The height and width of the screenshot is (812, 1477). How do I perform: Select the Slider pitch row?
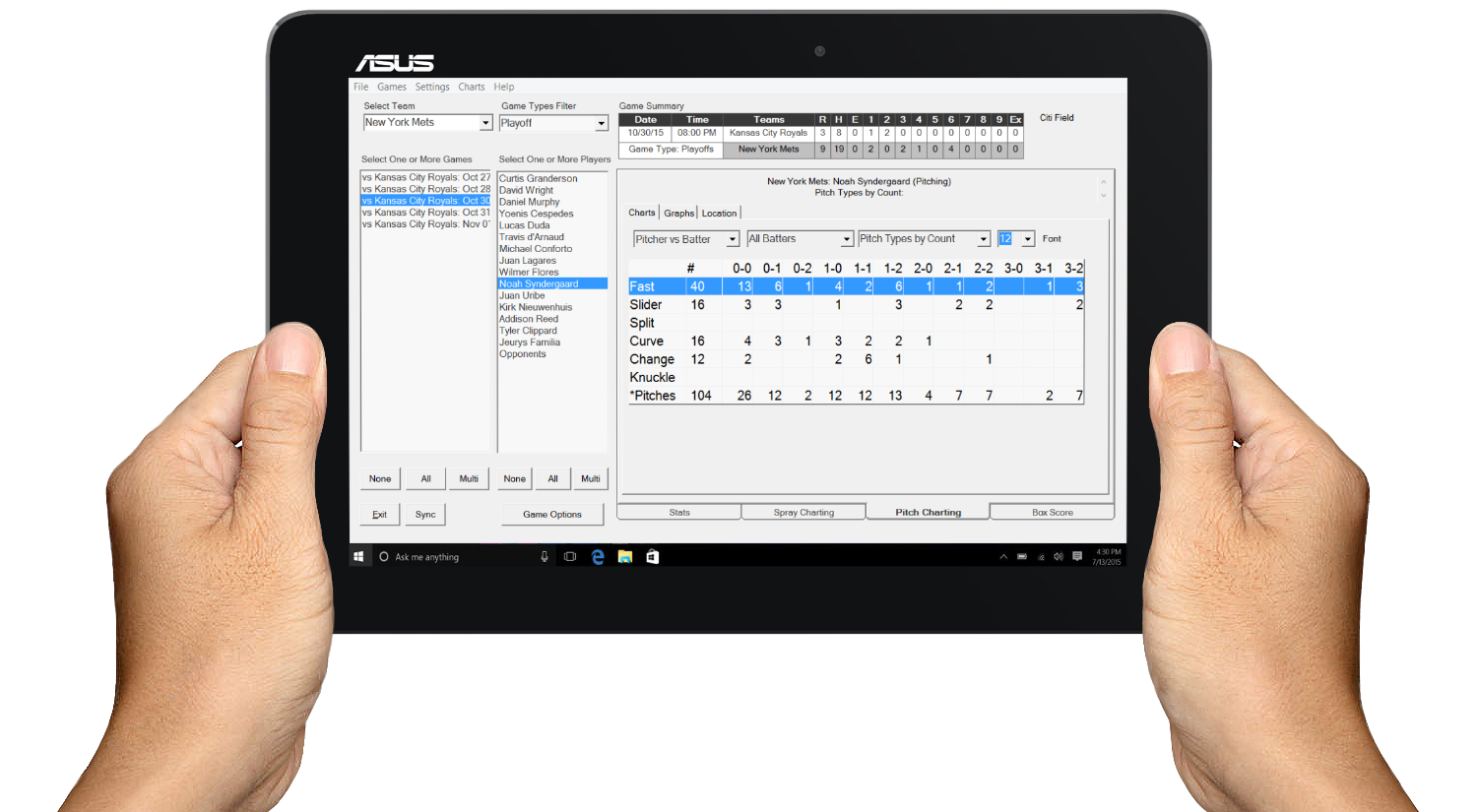[856, 305]
